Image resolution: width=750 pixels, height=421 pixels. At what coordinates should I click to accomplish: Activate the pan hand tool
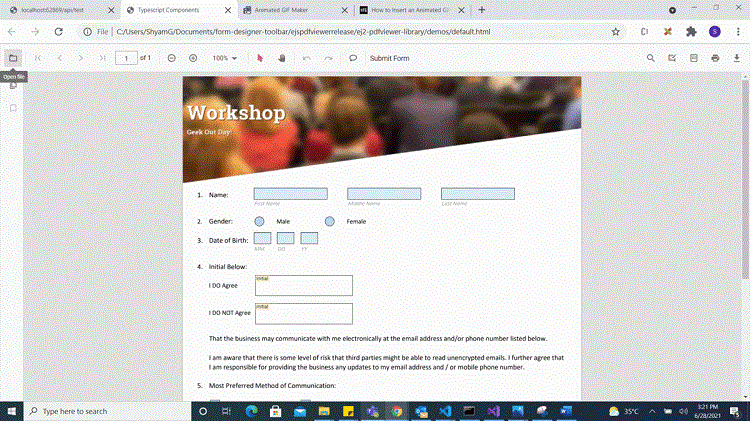(282, 58)
